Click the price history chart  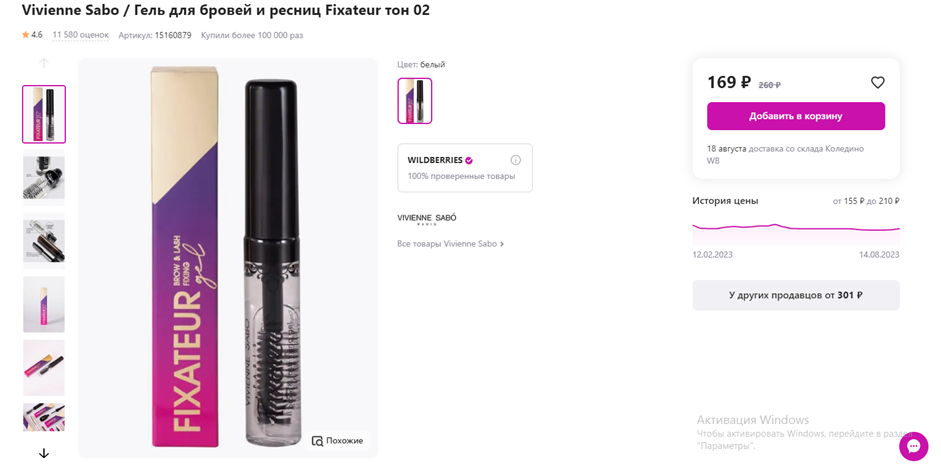795,228
